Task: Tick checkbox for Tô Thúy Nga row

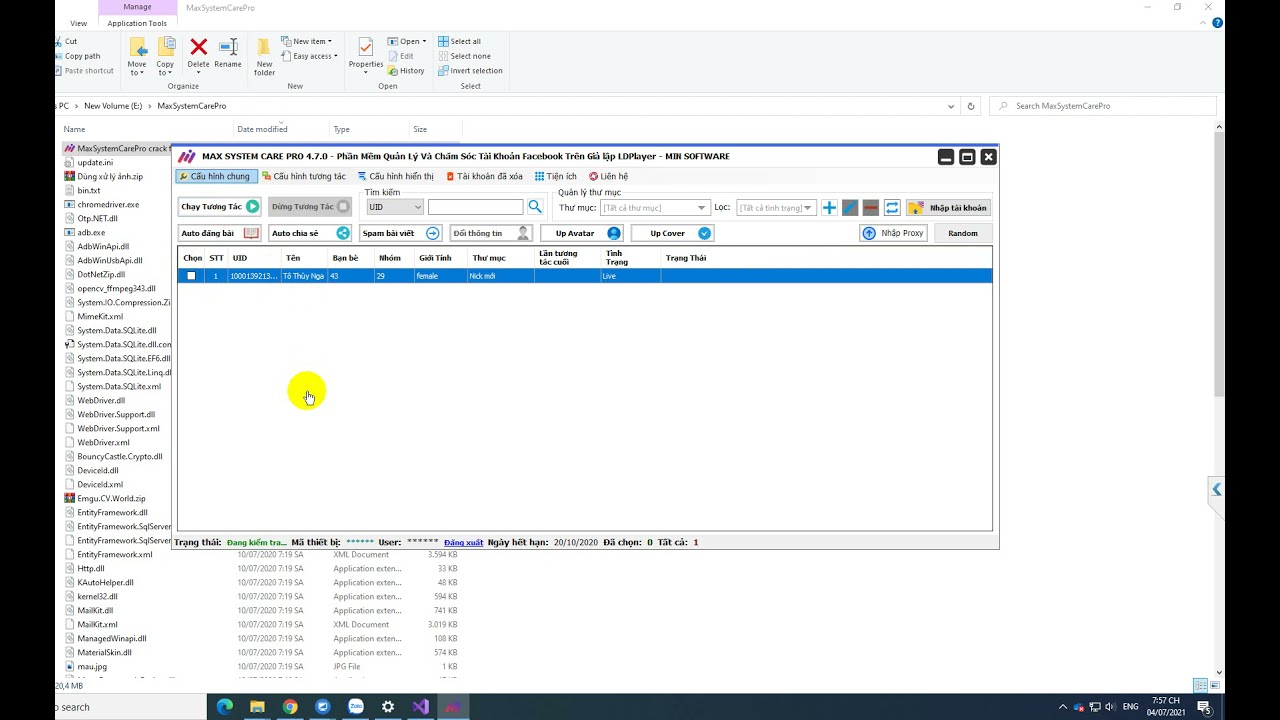Action: tap(191, 276)
